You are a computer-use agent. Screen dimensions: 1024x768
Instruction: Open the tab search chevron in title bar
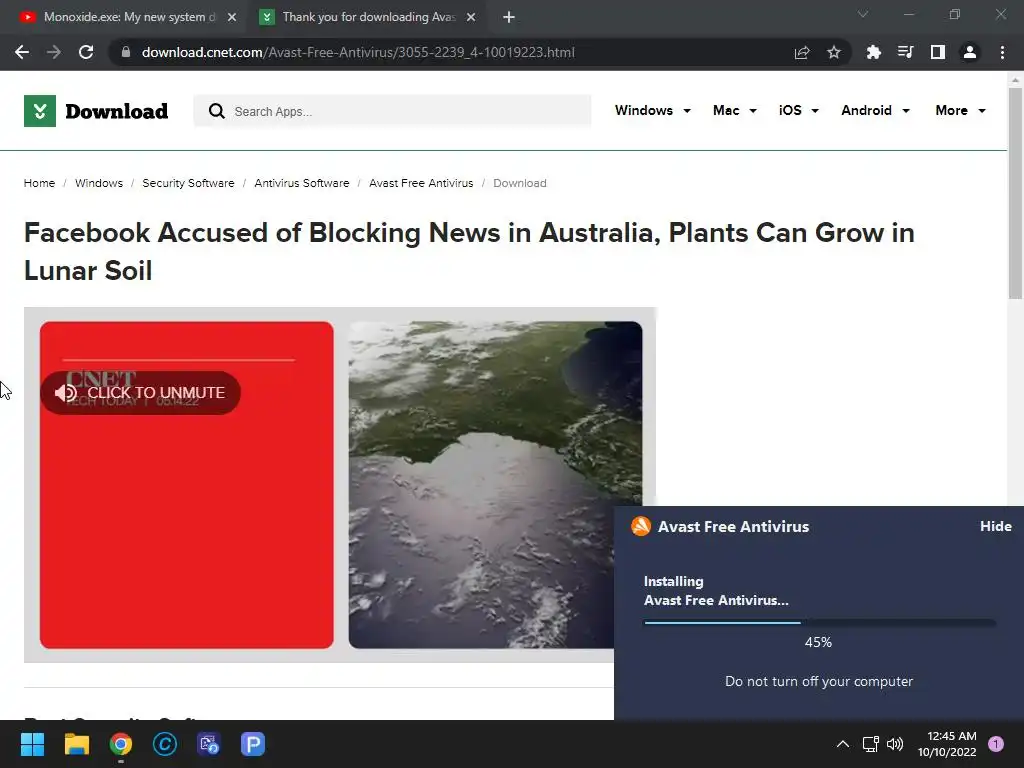click(863, 14)
